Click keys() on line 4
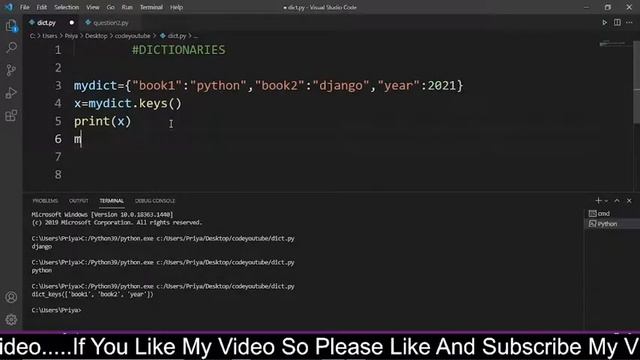The height and width of the screenshot is (360, 640). [160, 104]
